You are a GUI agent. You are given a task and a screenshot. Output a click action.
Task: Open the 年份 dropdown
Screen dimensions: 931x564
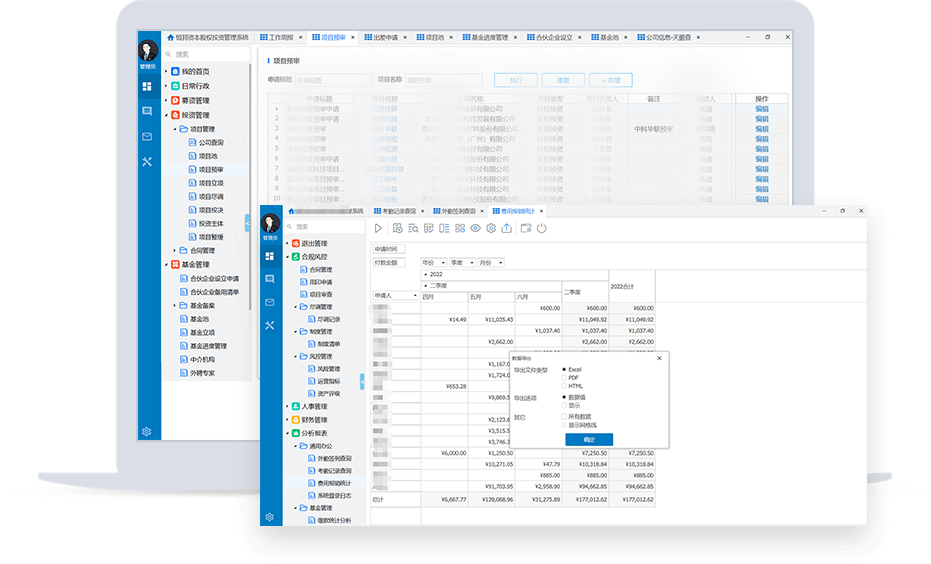pos(433,262)
